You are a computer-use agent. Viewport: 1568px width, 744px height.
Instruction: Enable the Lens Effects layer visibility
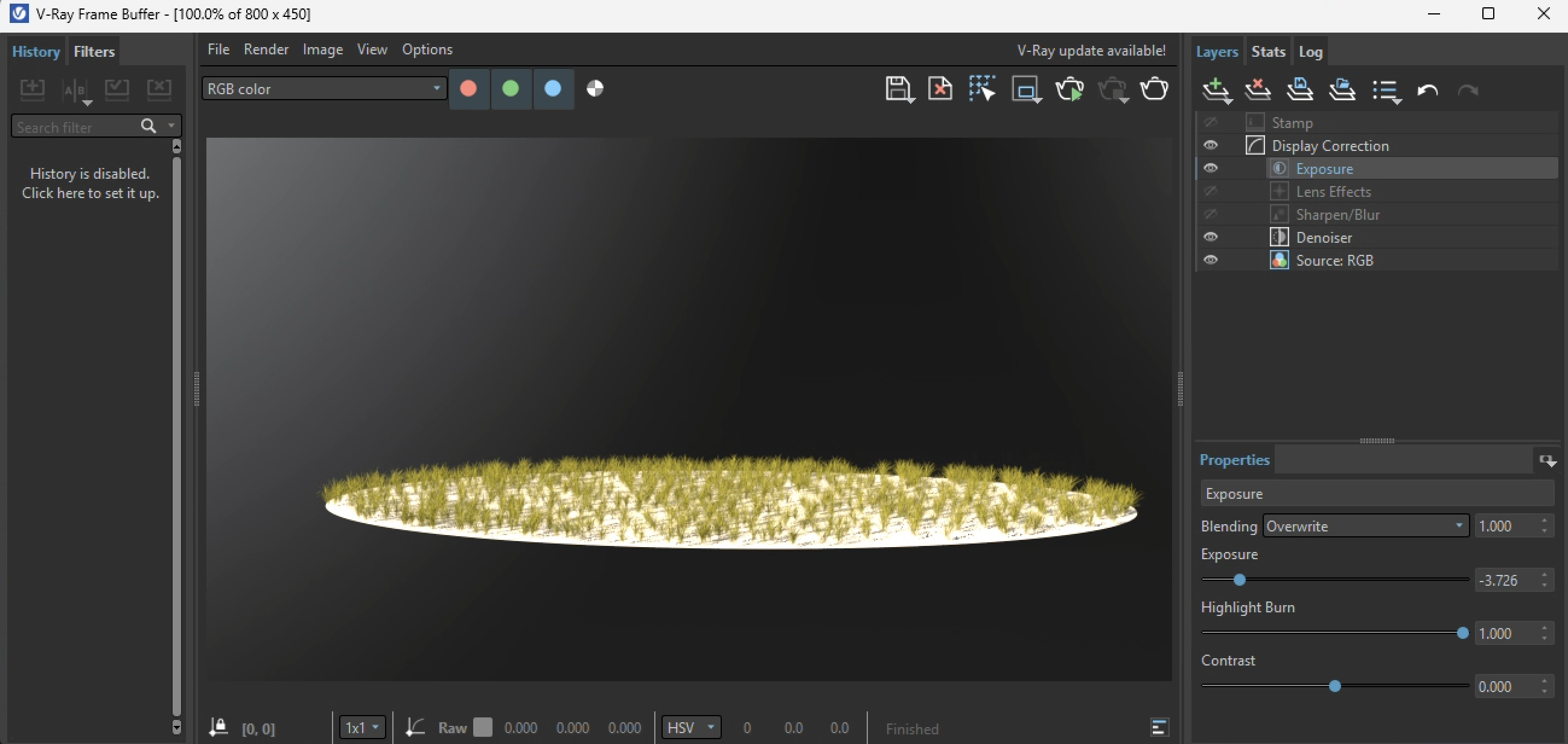(x=1211, y=191)
